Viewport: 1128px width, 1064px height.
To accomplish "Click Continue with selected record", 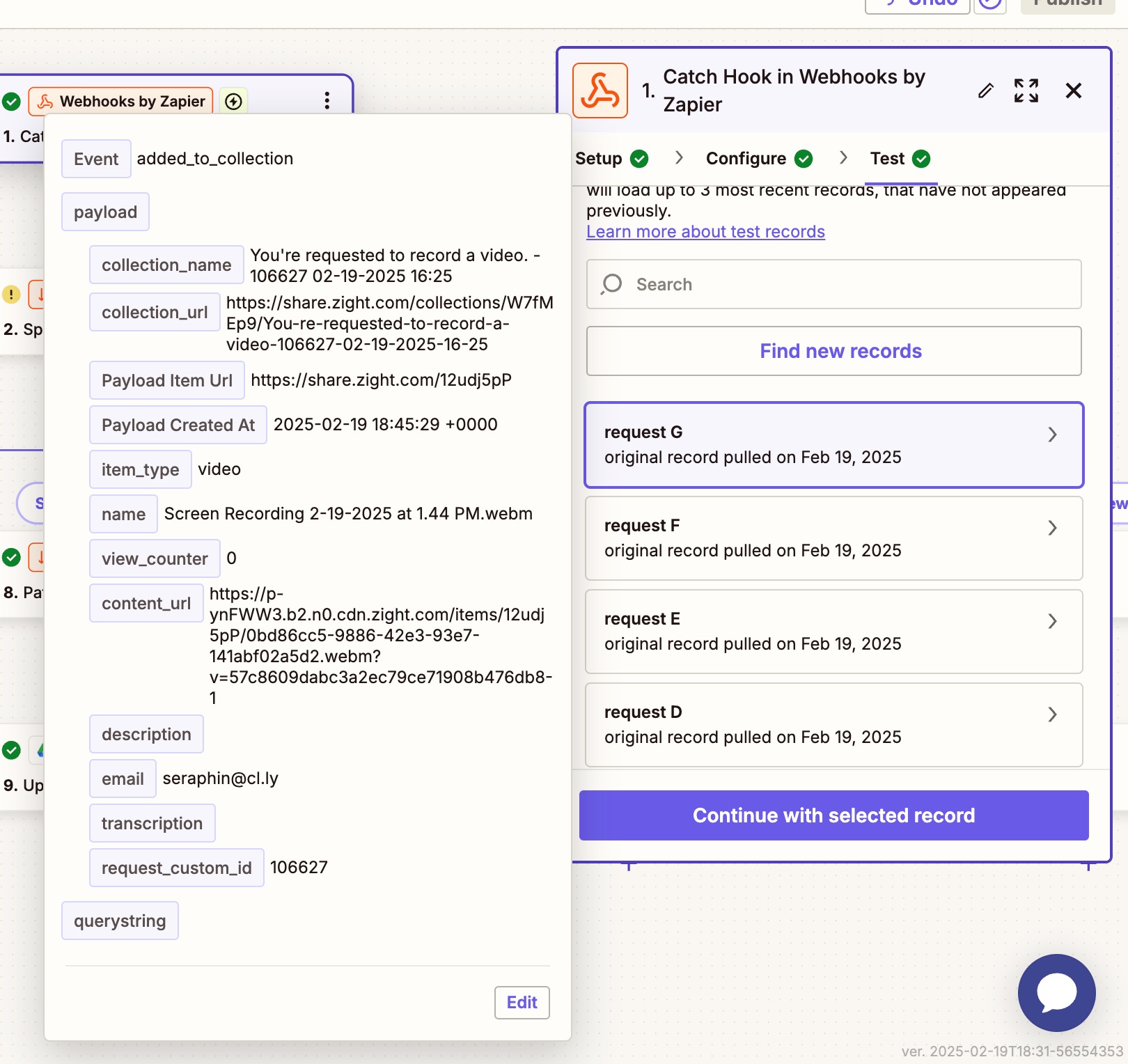I will pyautogui.click(x=834, y=815).
